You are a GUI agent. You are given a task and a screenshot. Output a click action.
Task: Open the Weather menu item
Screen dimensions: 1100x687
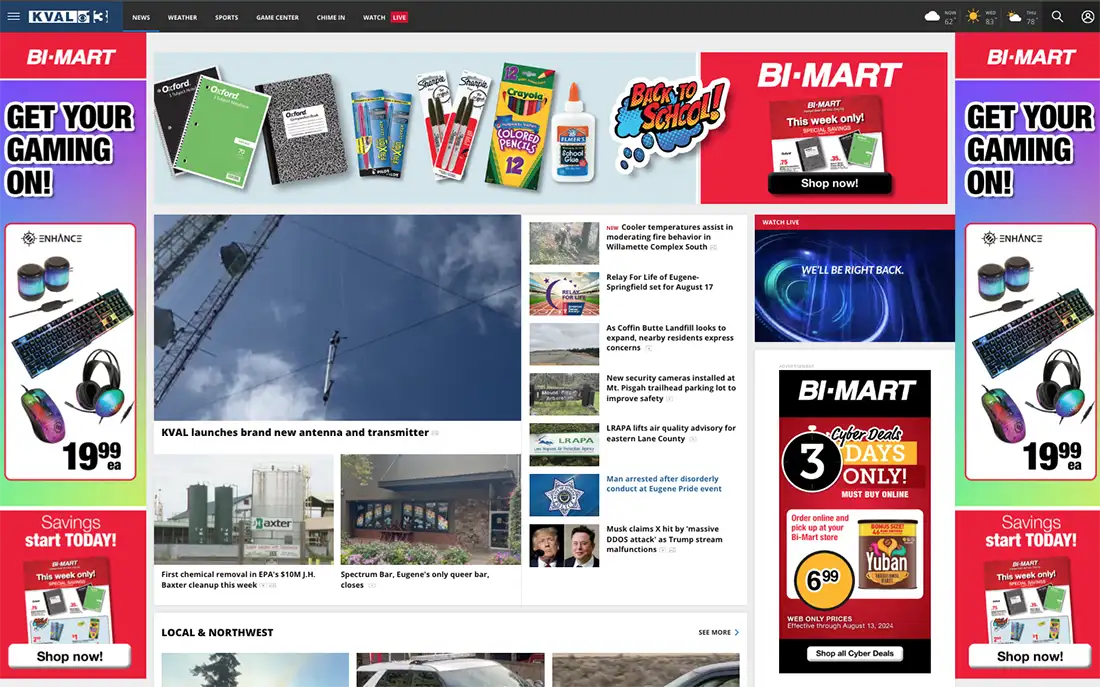pos(182,17)
